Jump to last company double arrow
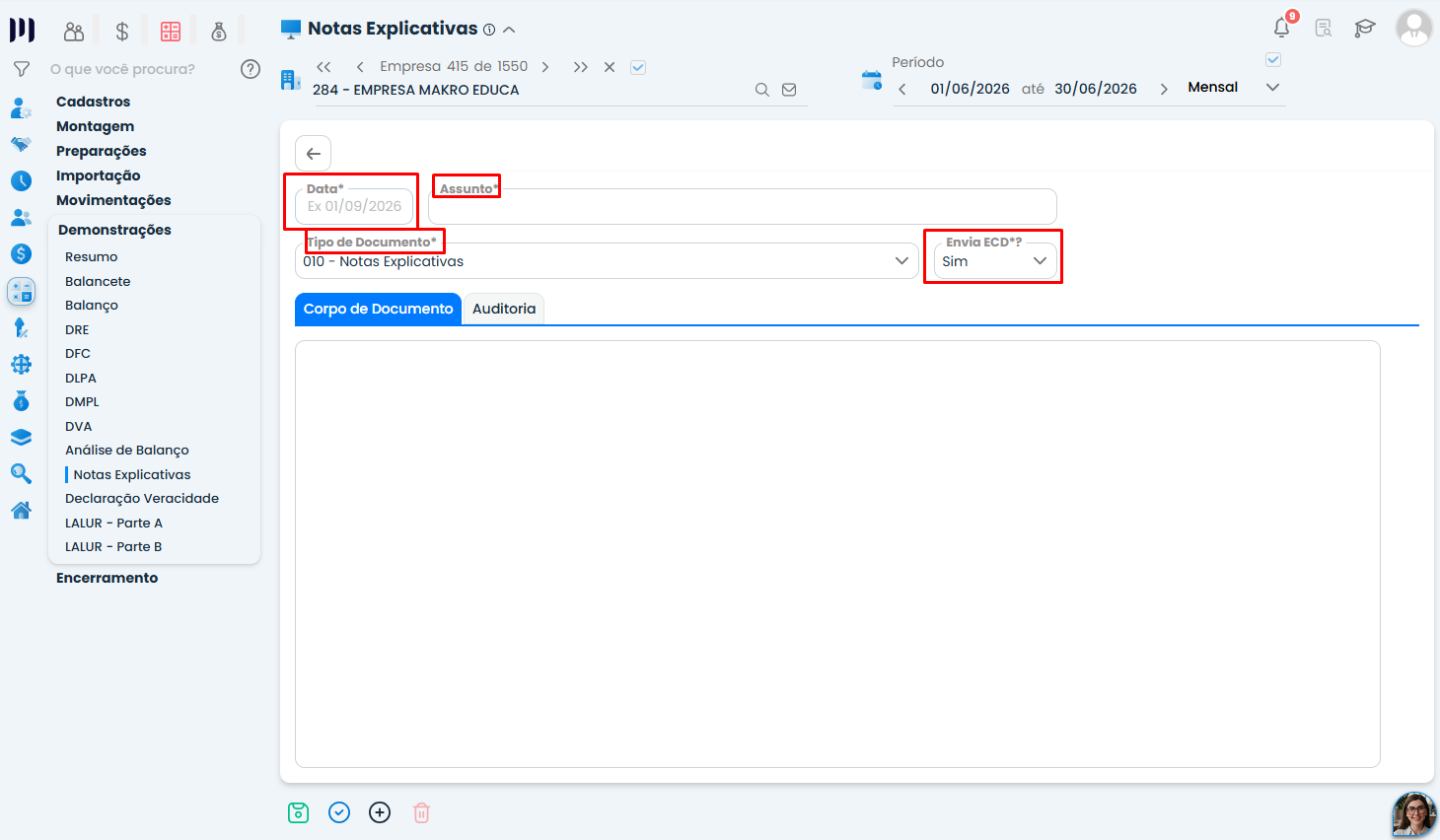The image size is (1440, 840). (581, 67)
